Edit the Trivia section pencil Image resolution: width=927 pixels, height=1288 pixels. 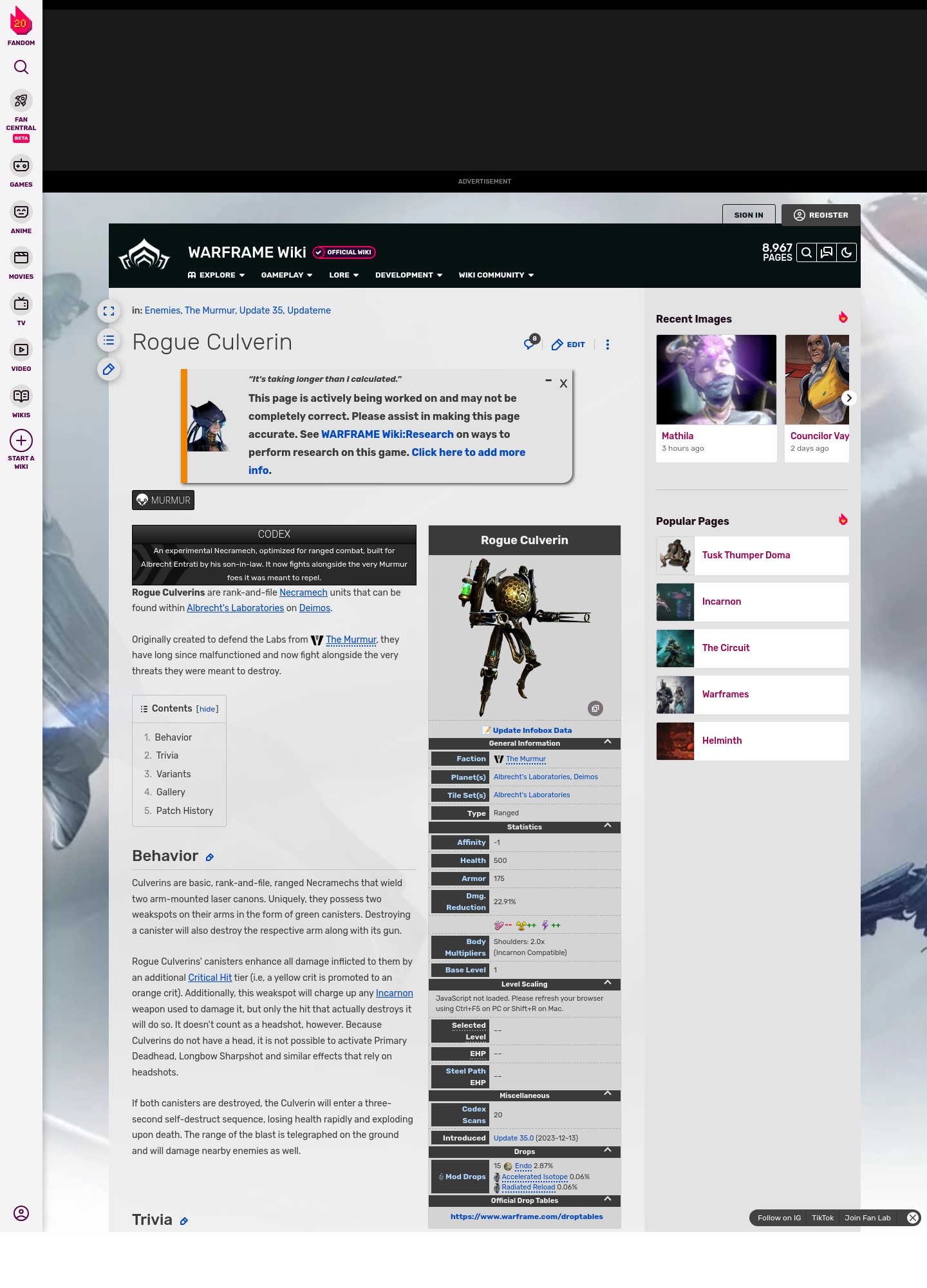pos(184,1221)
